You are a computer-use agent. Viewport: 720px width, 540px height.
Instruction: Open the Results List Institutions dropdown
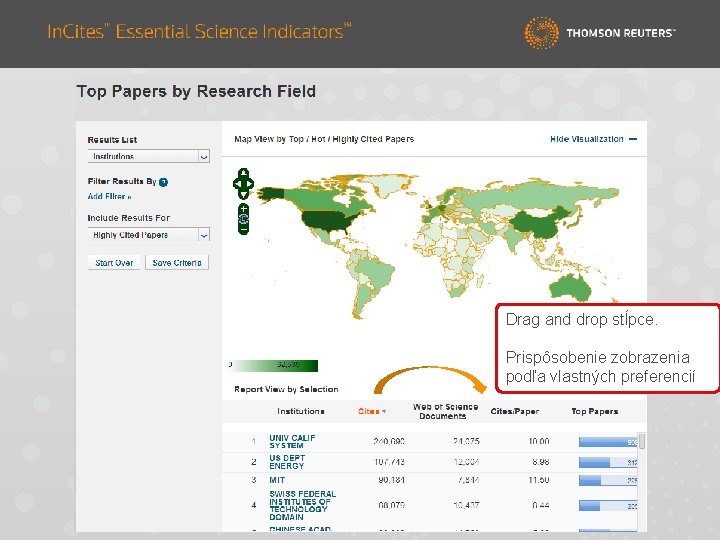click(x=148, y=156)
